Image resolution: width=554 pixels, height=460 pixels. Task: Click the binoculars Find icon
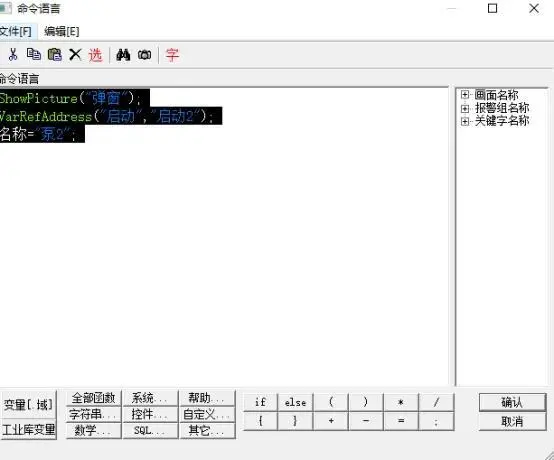pyautogui.click(x=123, y=55)
